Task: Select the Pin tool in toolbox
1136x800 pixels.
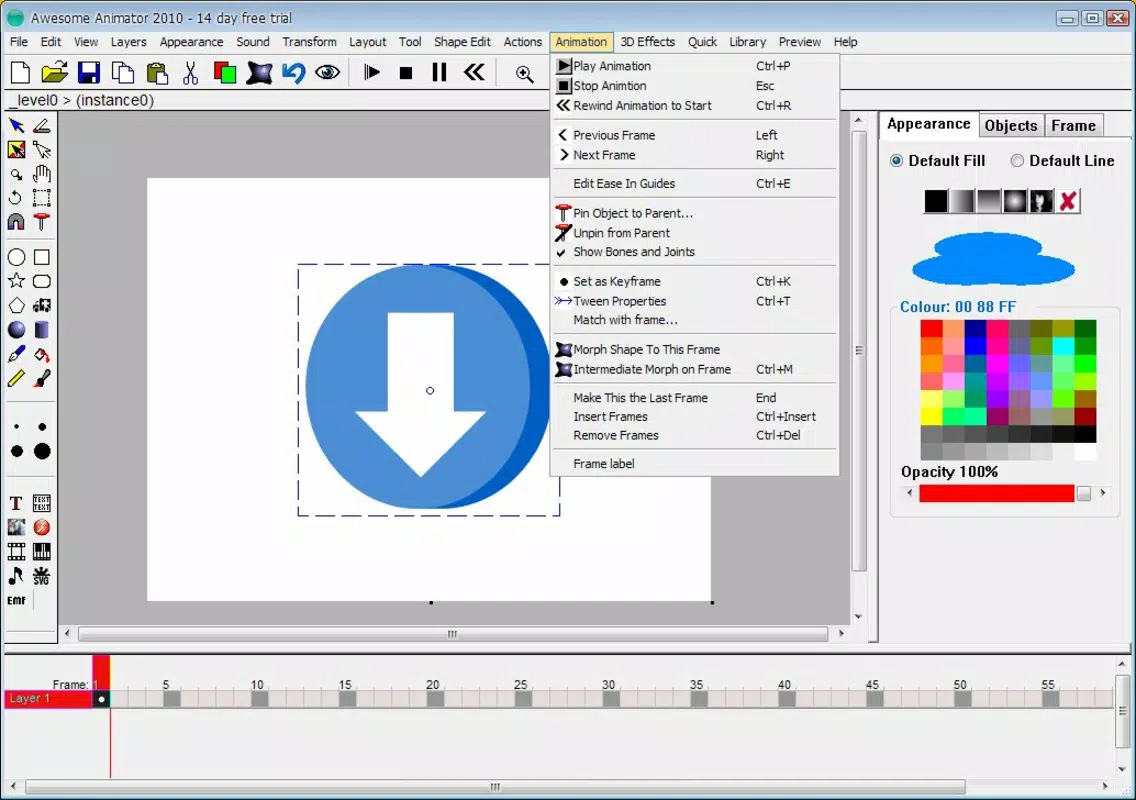Action: 42,222
